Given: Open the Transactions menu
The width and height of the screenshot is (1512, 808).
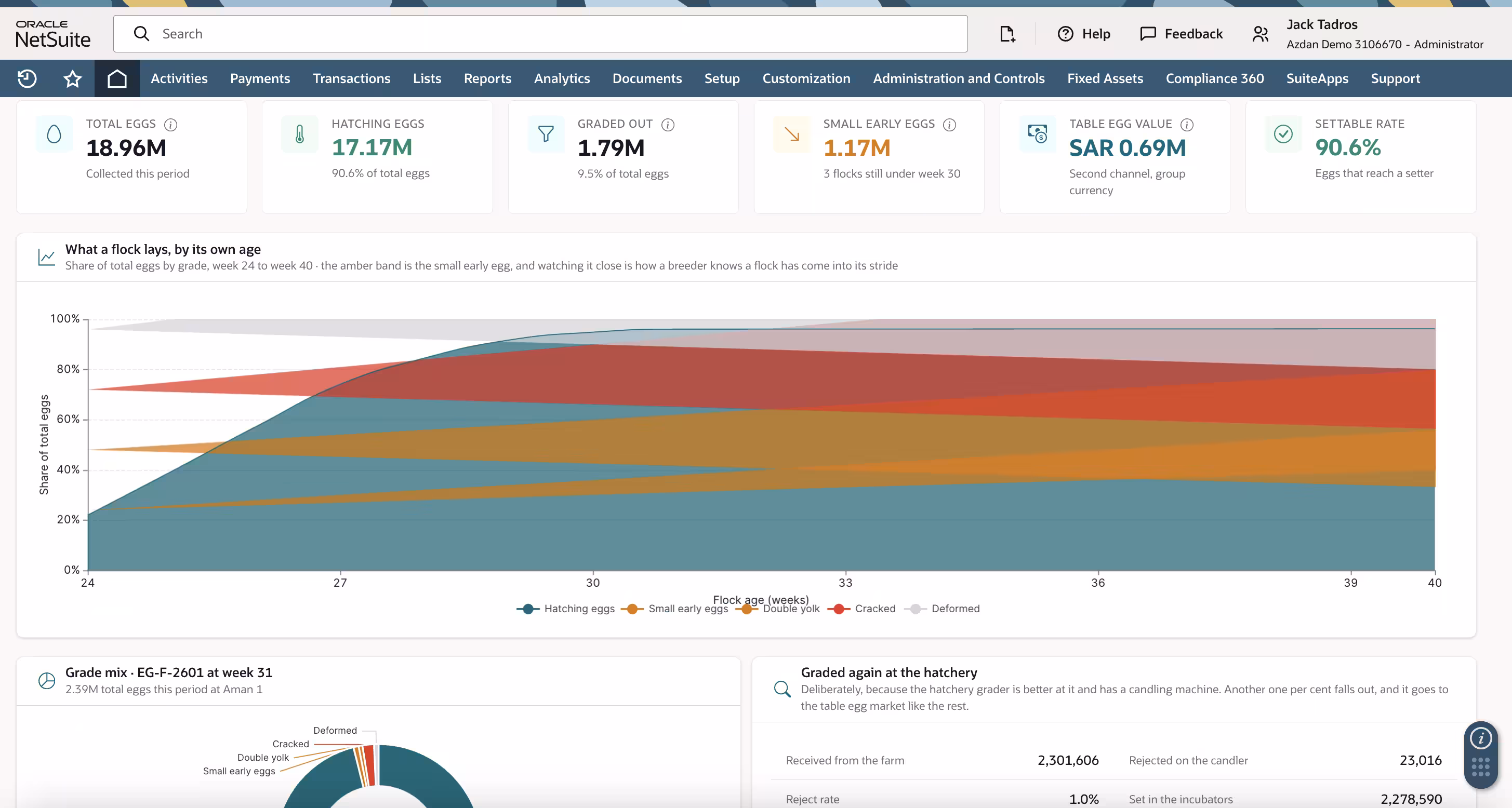Looking at the screenshot, I should click(x=351, y=78).
